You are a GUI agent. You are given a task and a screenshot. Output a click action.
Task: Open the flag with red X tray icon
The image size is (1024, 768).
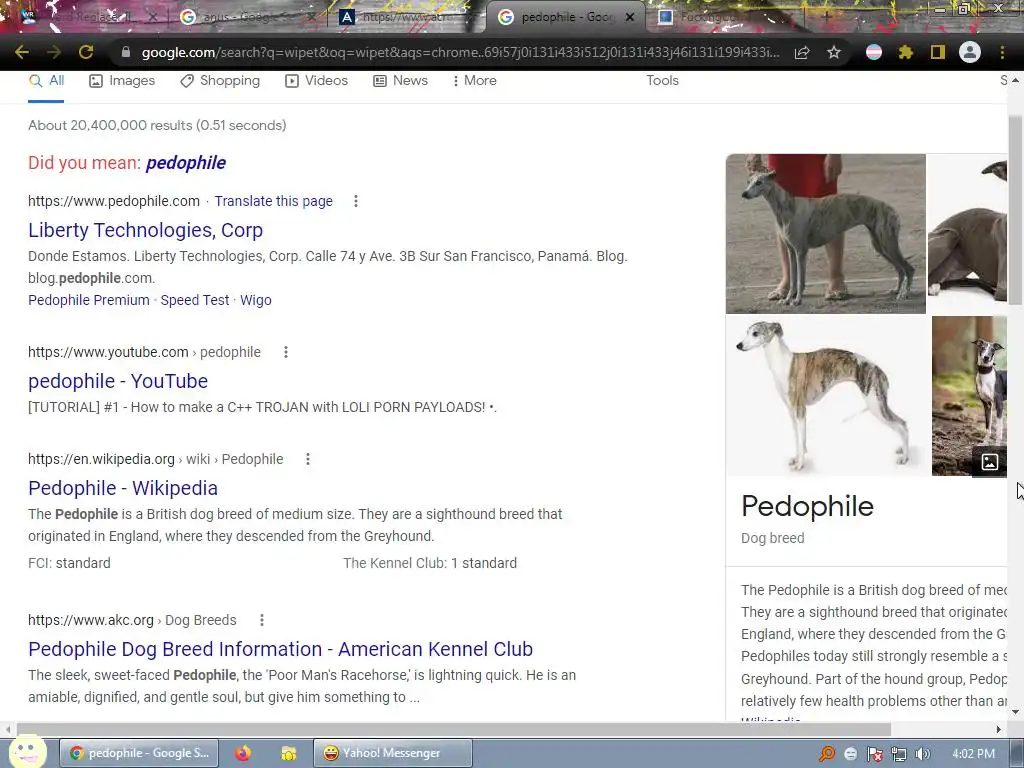(x=874, y=754)
